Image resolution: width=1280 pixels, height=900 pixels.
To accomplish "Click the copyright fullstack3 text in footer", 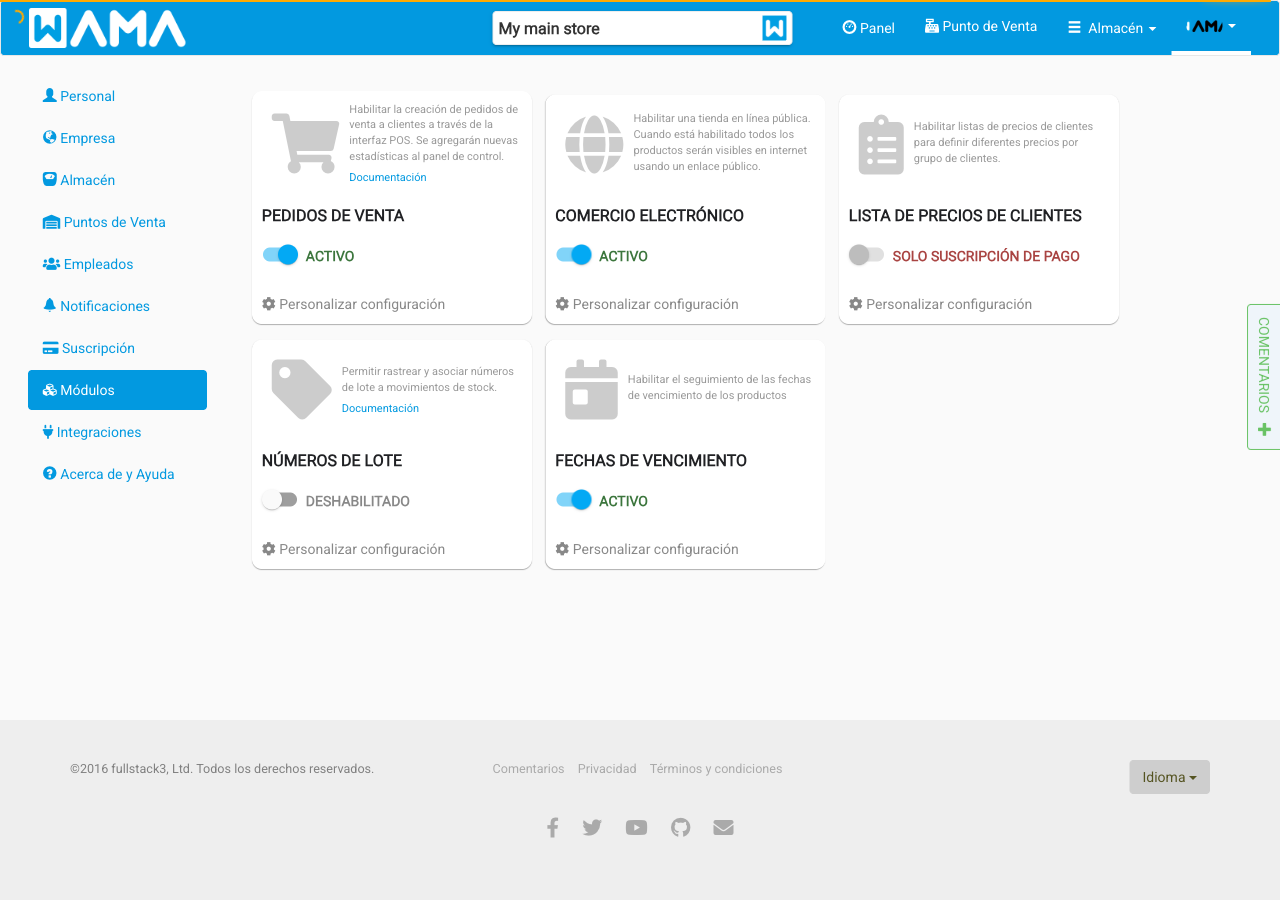I will [x=222, y=769].
